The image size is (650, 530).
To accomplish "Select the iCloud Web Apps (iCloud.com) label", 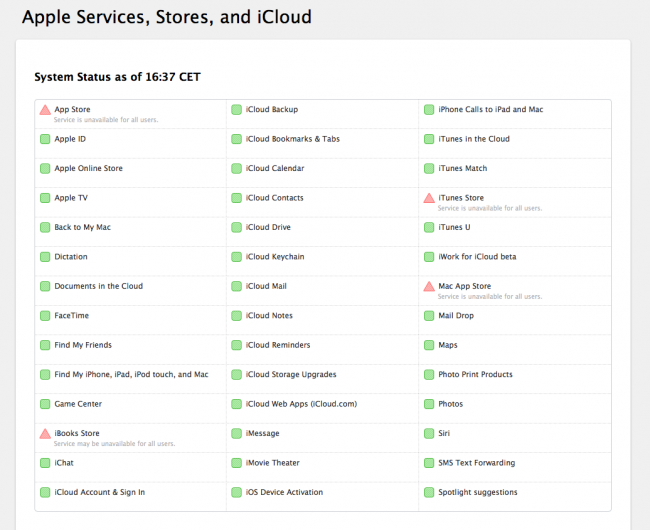I will pyautogui.click(x=301, y=404).
